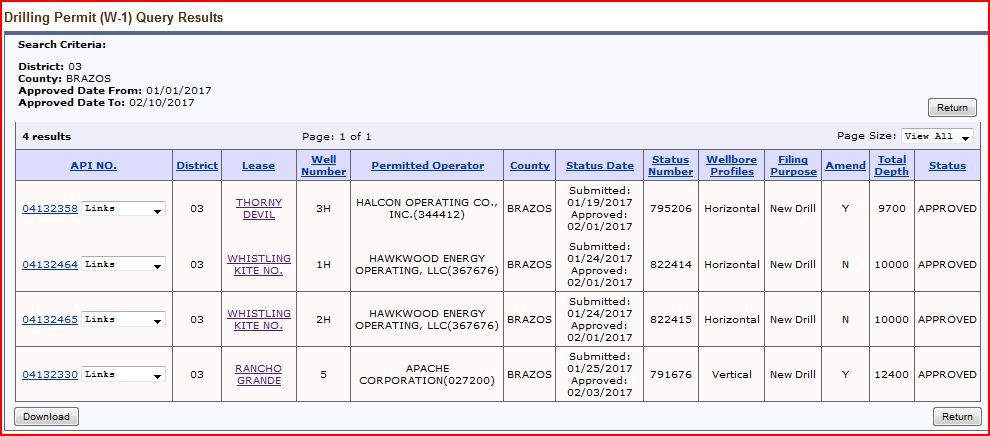Sort by Status Date column header
990x436 pixels.
600,166
